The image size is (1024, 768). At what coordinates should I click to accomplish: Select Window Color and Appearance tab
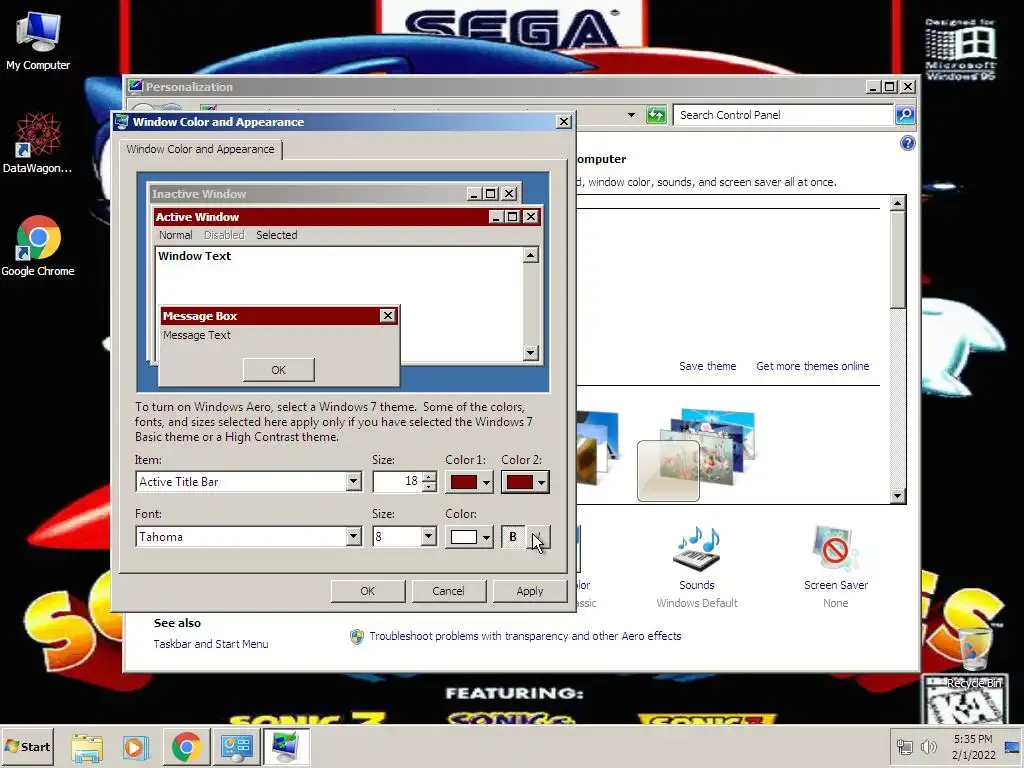200,149
